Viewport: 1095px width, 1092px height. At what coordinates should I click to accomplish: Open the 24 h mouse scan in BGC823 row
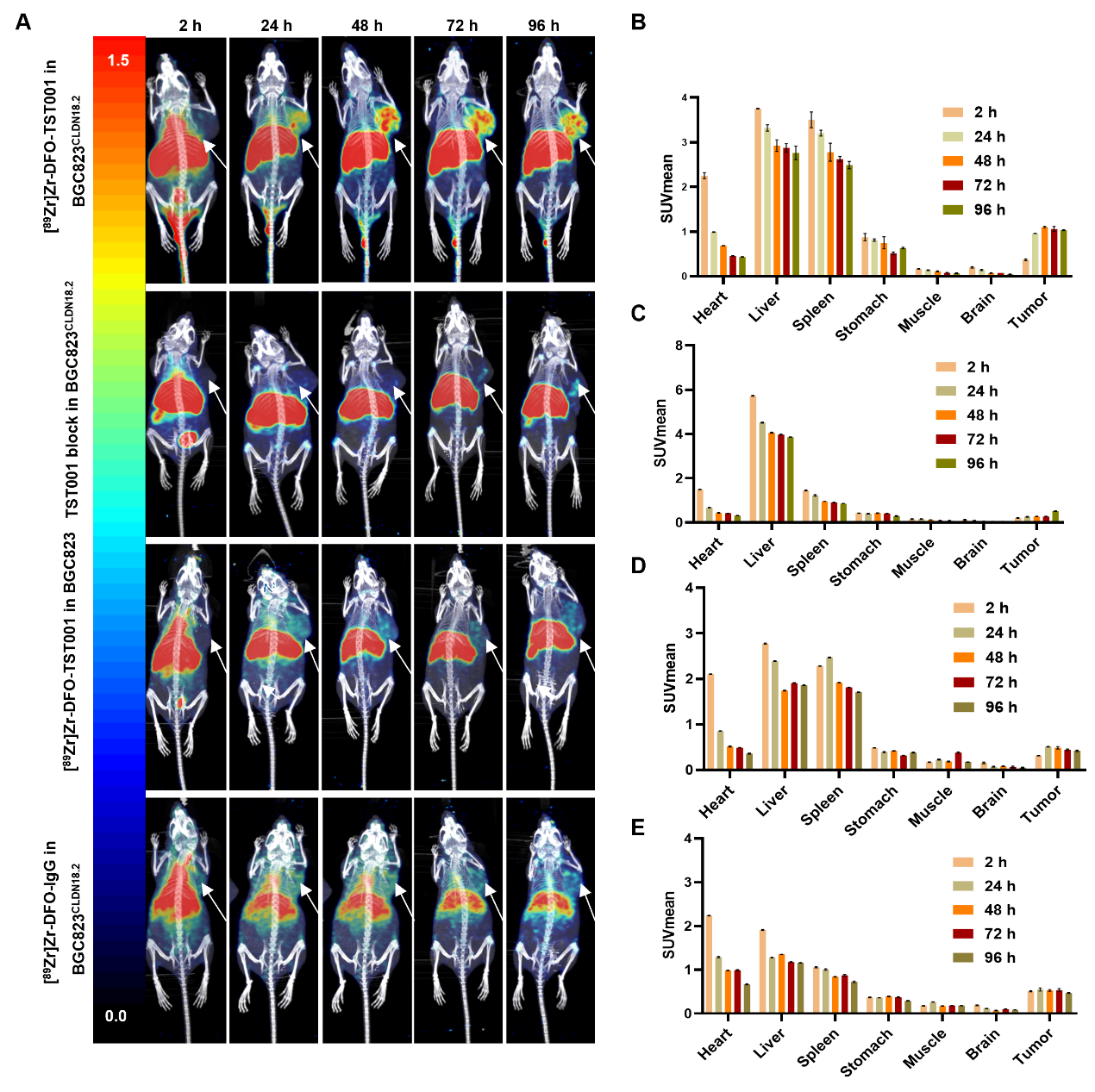[274, 666]
